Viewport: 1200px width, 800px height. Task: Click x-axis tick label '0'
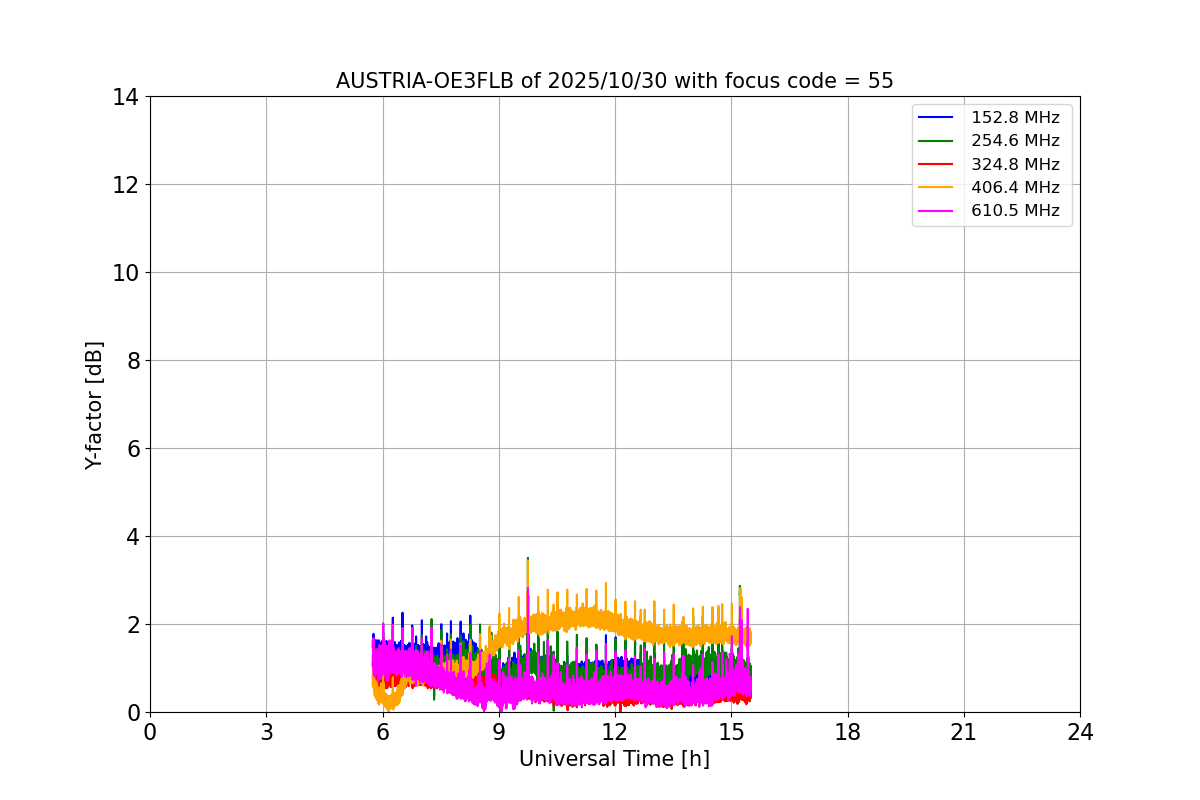150,732
